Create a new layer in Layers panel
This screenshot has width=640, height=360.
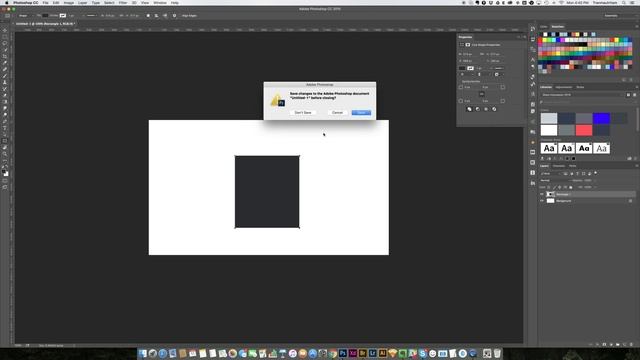point(624,344)
